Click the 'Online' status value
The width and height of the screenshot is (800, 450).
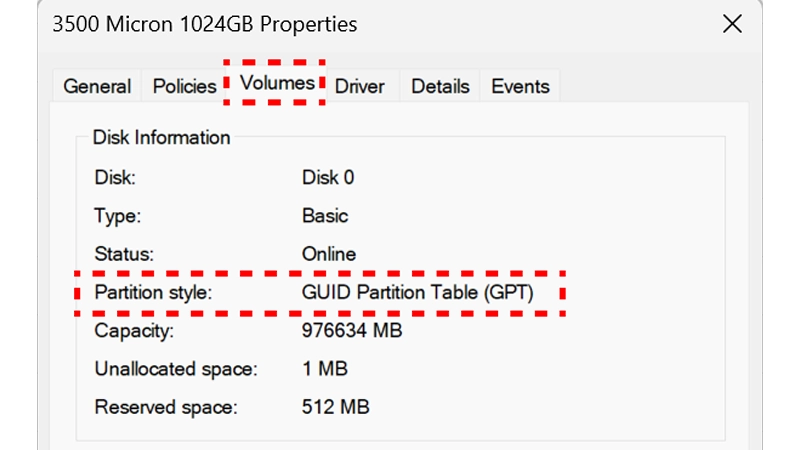[329, 254]
